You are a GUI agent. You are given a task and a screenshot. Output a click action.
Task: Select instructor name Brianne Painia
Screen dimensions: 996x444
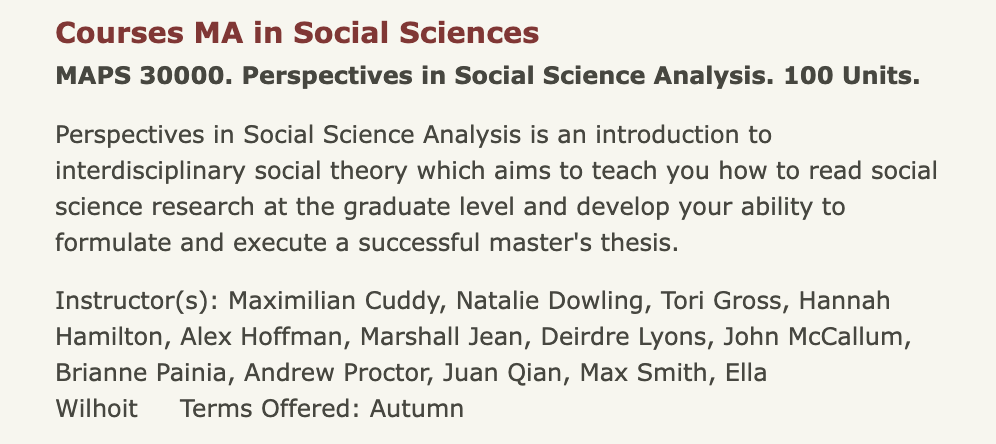point(144,373)
